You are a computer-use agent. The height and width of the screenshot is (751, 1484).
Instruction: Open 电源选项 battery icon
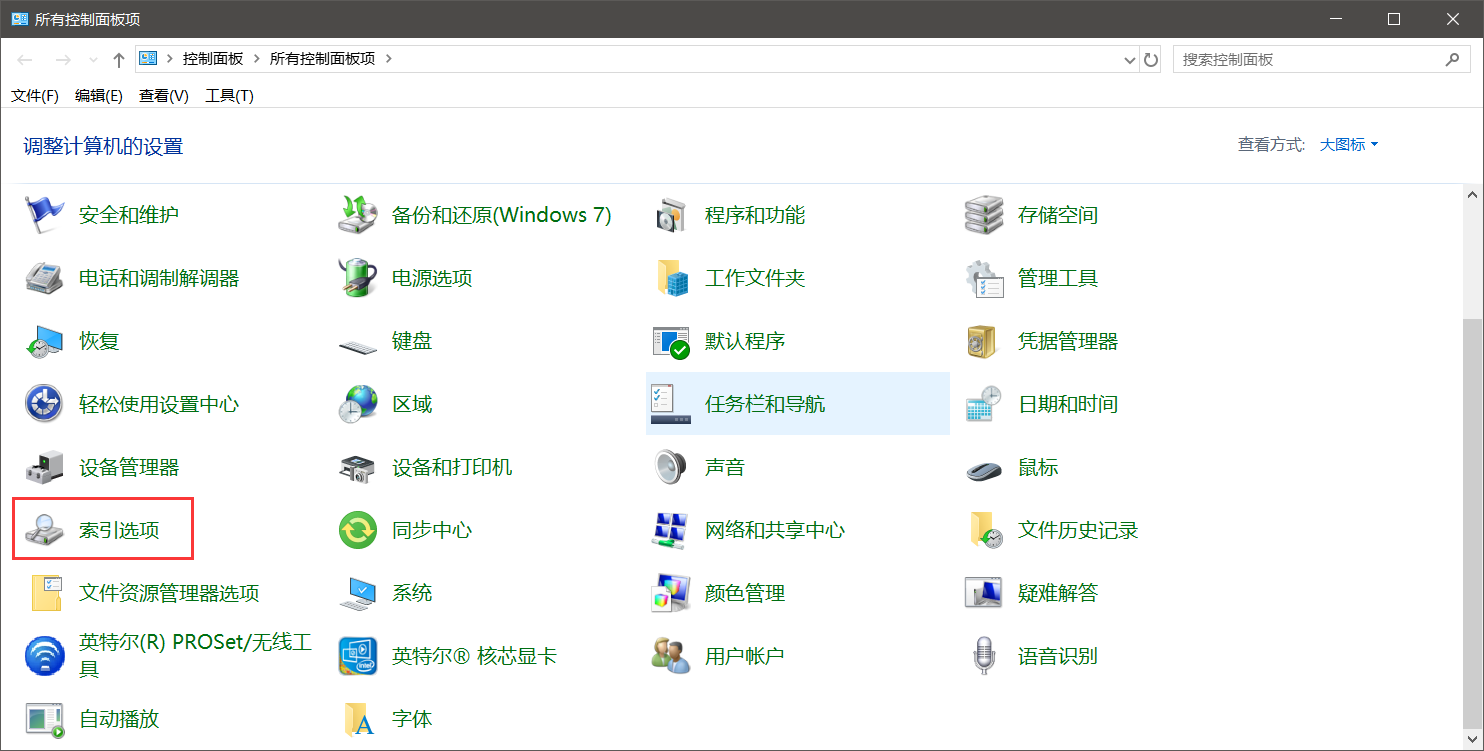coord(358,278)
